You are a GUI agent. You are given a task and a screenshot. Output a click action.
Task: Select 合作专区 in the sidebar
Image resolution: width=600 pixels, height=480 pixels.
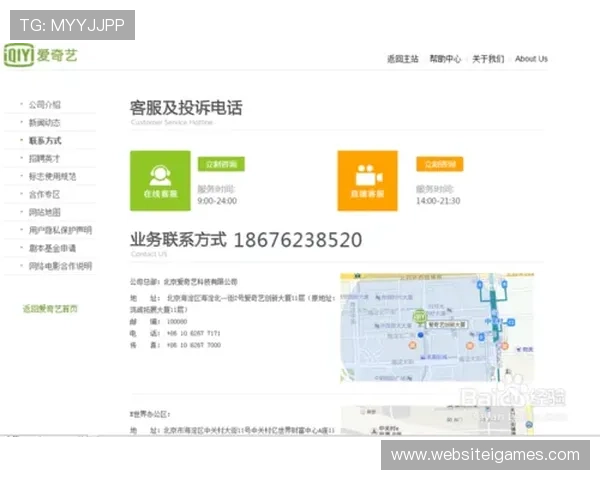(x=44, y=194)
